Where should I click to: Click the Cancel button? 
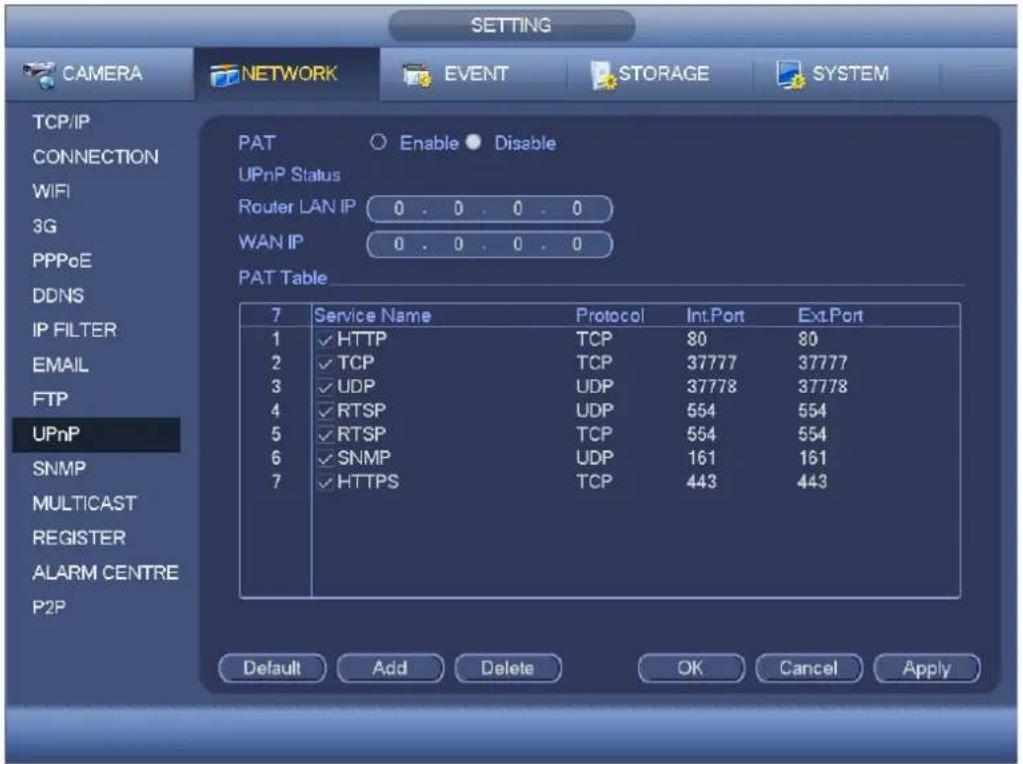click(x=808, y=668)
